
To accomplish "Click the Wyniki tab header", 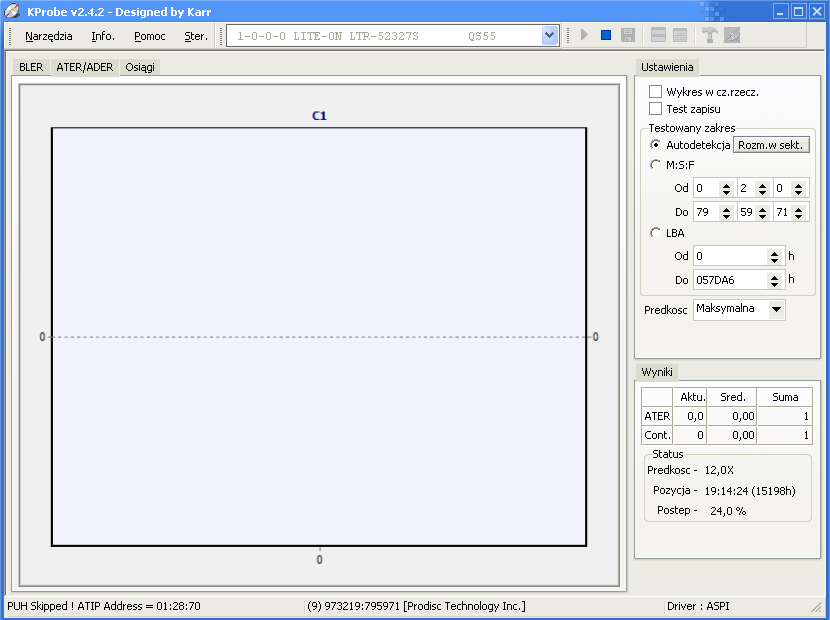I will (x=657, y=372).
